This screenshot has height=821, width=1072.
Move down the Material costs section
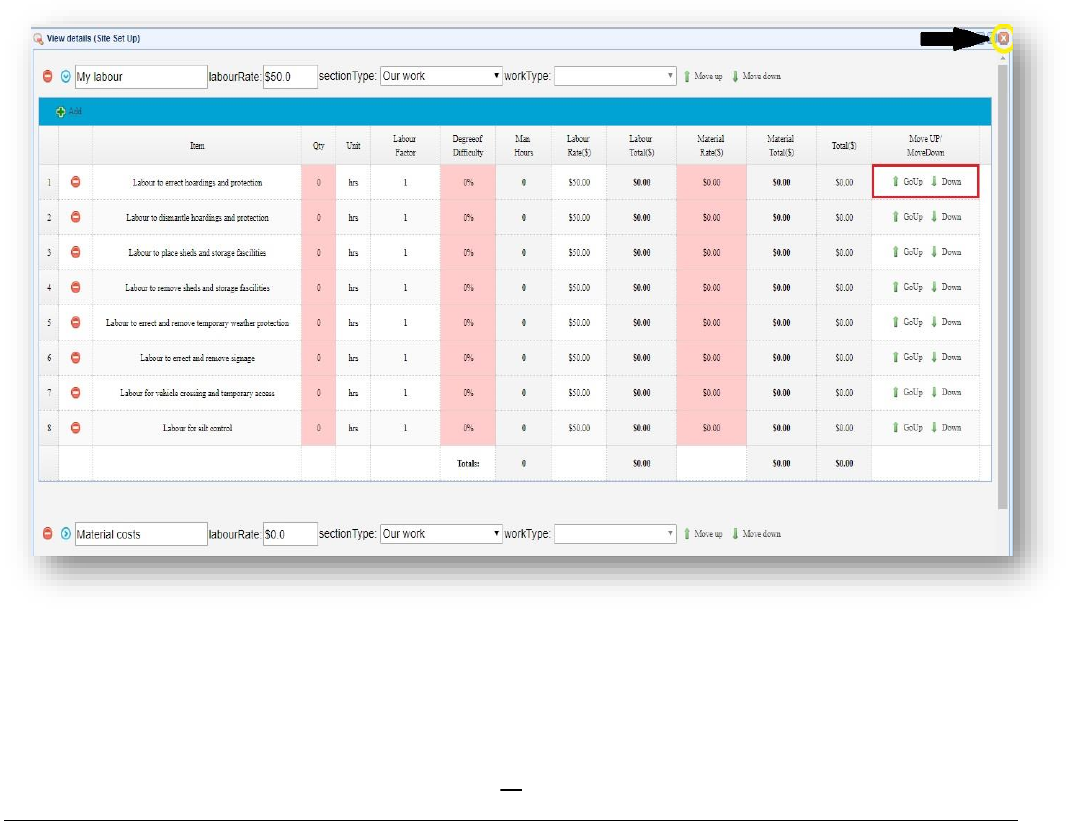click(x=756, y=534)
